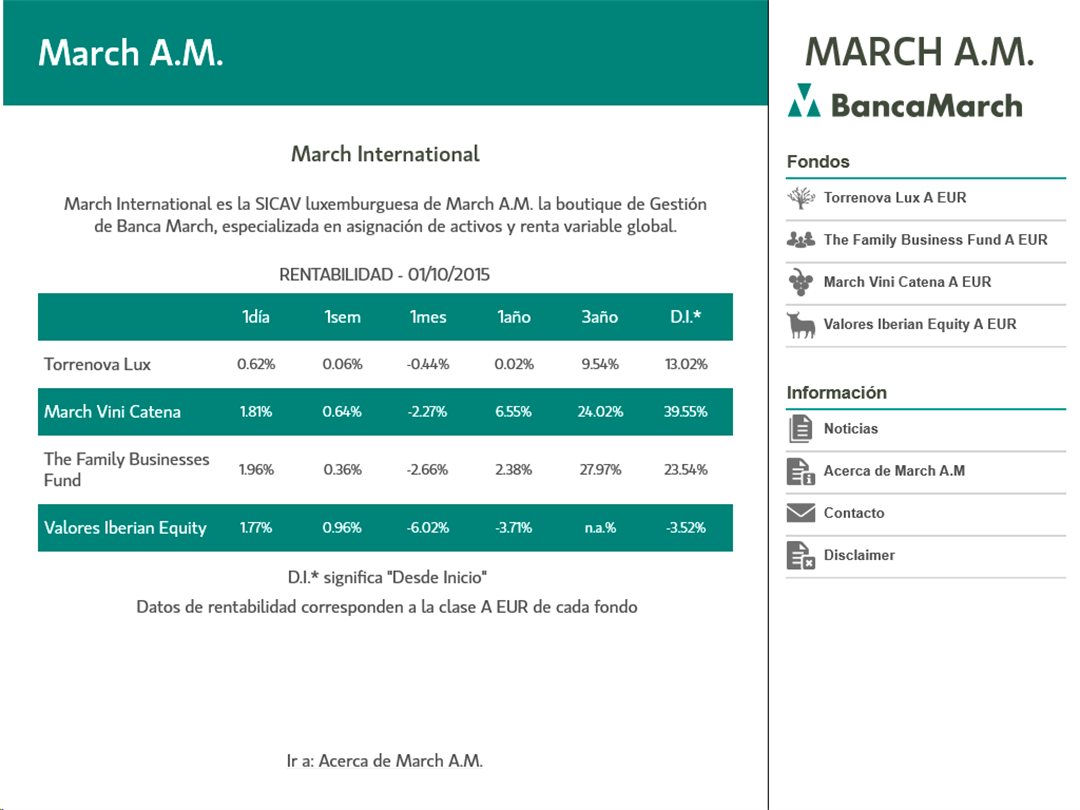Click the document-x icon next to Disclaimer
Image resolution: width=1080 pixels, height=810 pixels.
pyautogui.click(x=801, y=555)
